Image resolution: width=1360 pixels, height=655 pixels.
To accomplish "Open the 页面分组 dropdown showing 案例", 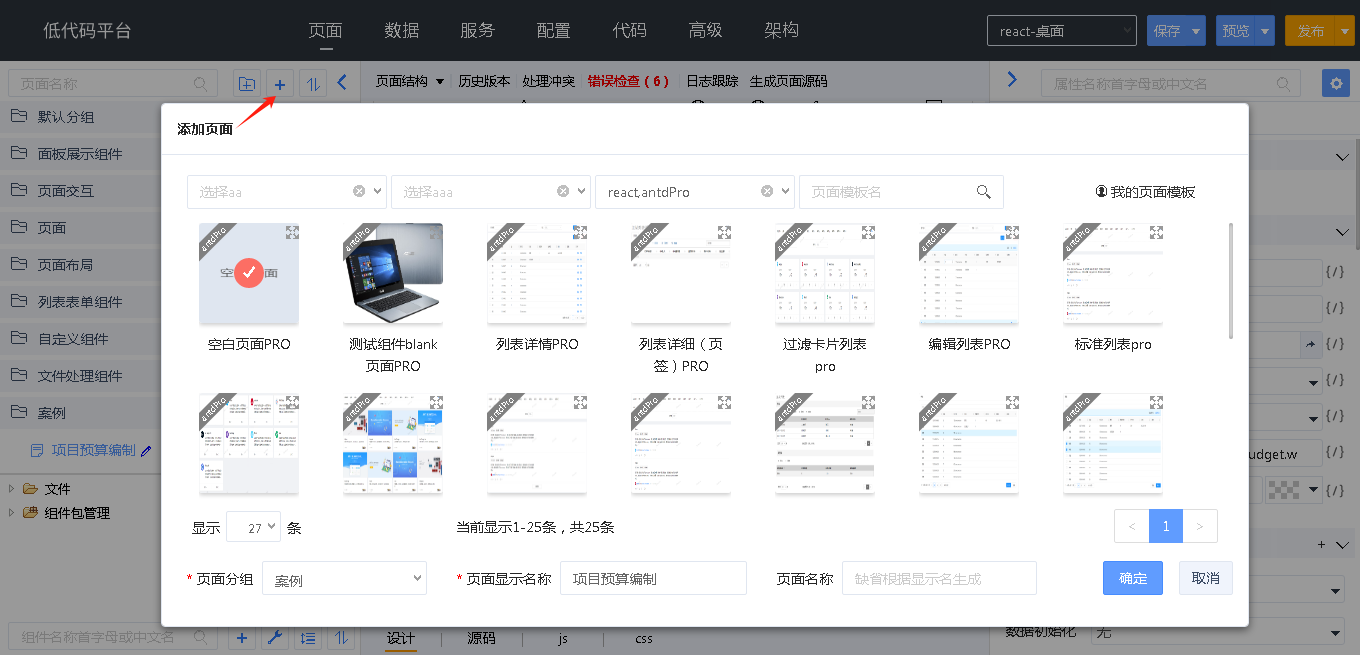I will 344,579.
